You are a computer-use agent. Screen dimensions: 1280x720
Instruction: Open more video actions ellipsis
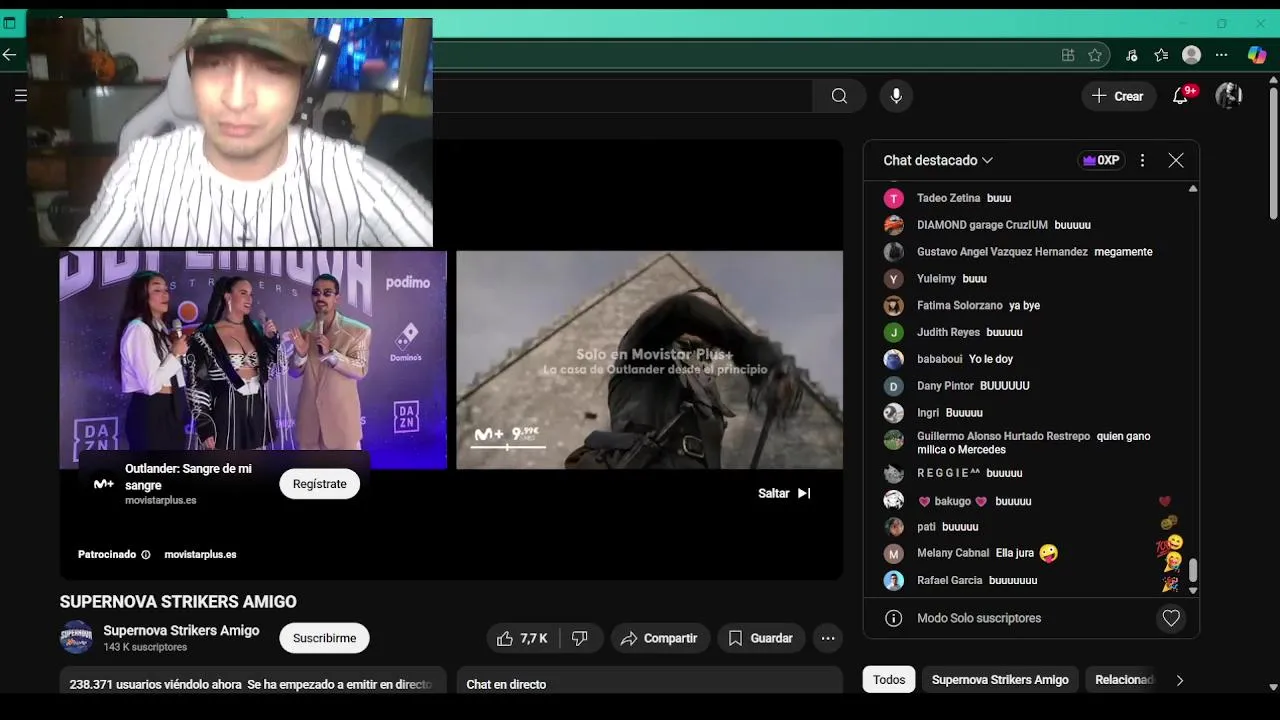tap(828, 638)
